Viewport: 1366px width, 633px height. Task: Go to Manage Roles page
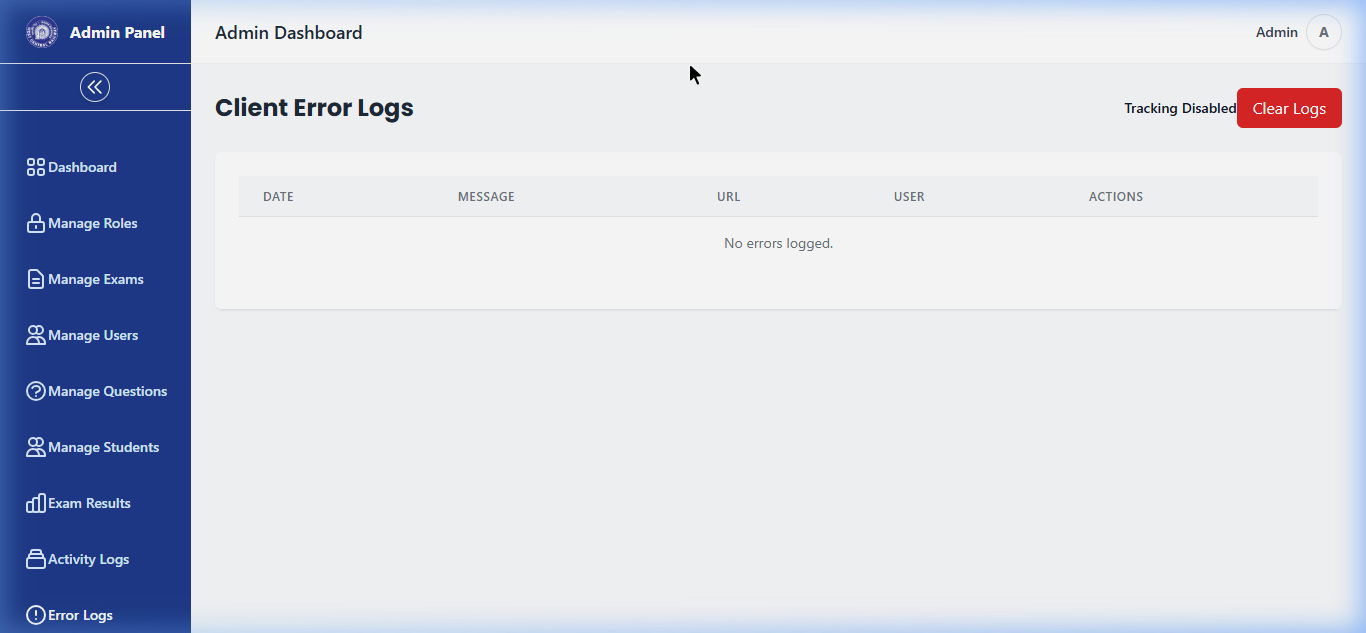coord(95,223)
